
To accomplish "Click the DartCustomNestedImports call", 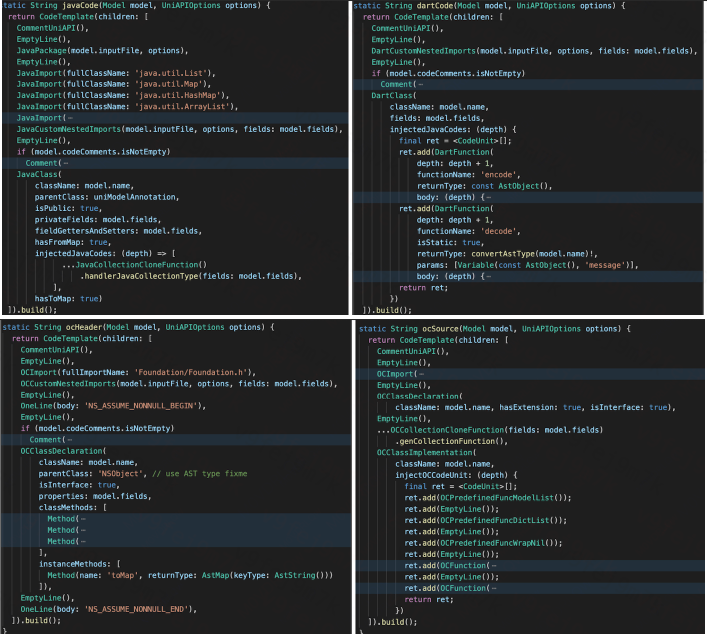I will pos(533,51).
